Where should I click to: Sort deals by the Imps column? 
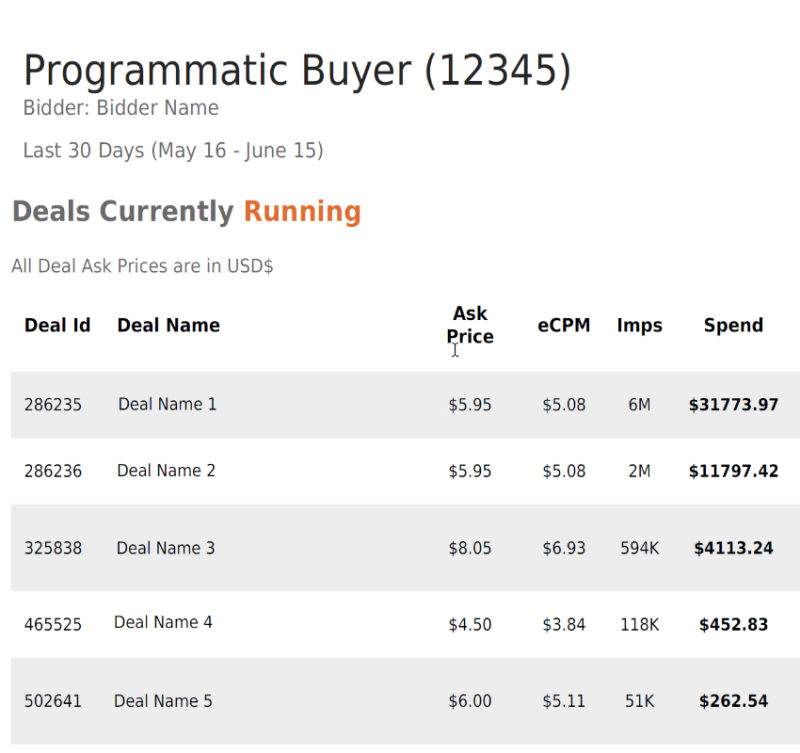click(640, 325)
